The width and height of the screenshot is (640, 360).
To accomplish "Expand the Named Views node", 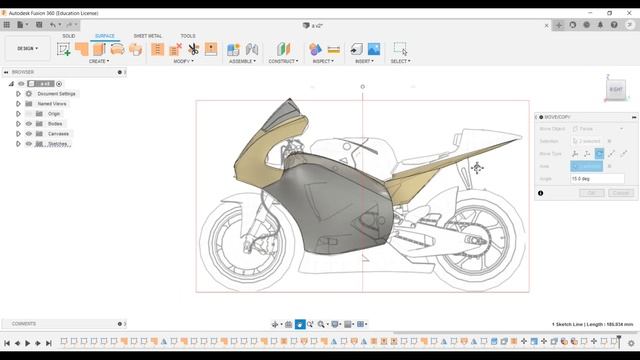I will pyautogui.click(x=18, y=104).
